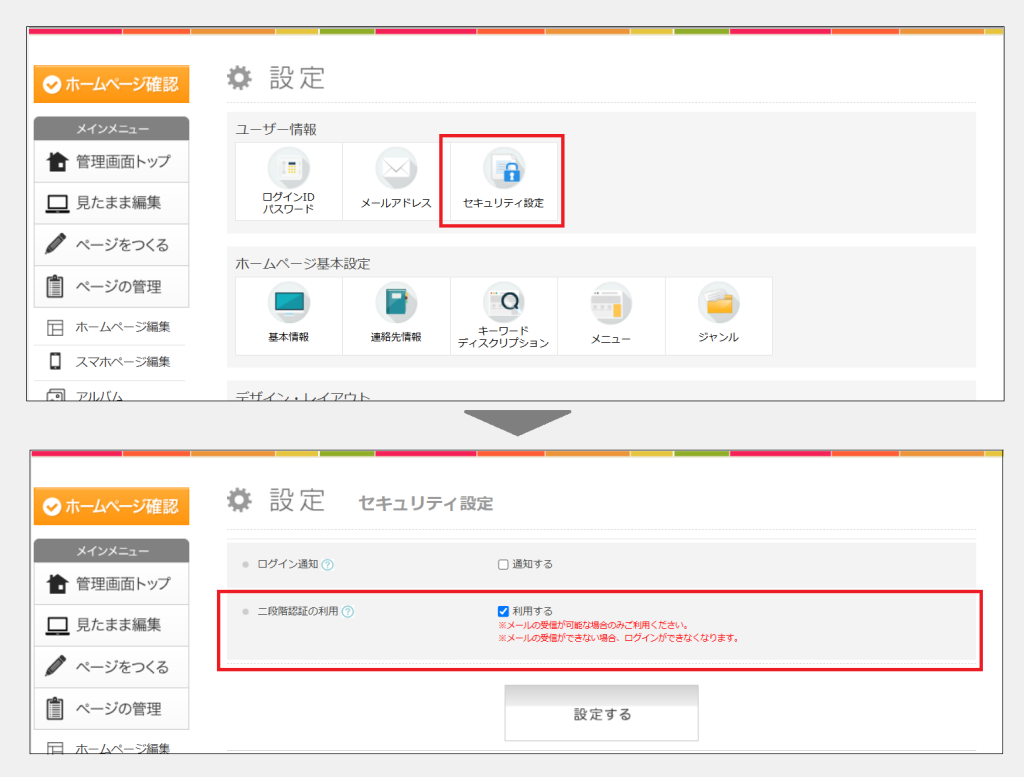Open the メールアドレス email settings icon

(395, 178)
